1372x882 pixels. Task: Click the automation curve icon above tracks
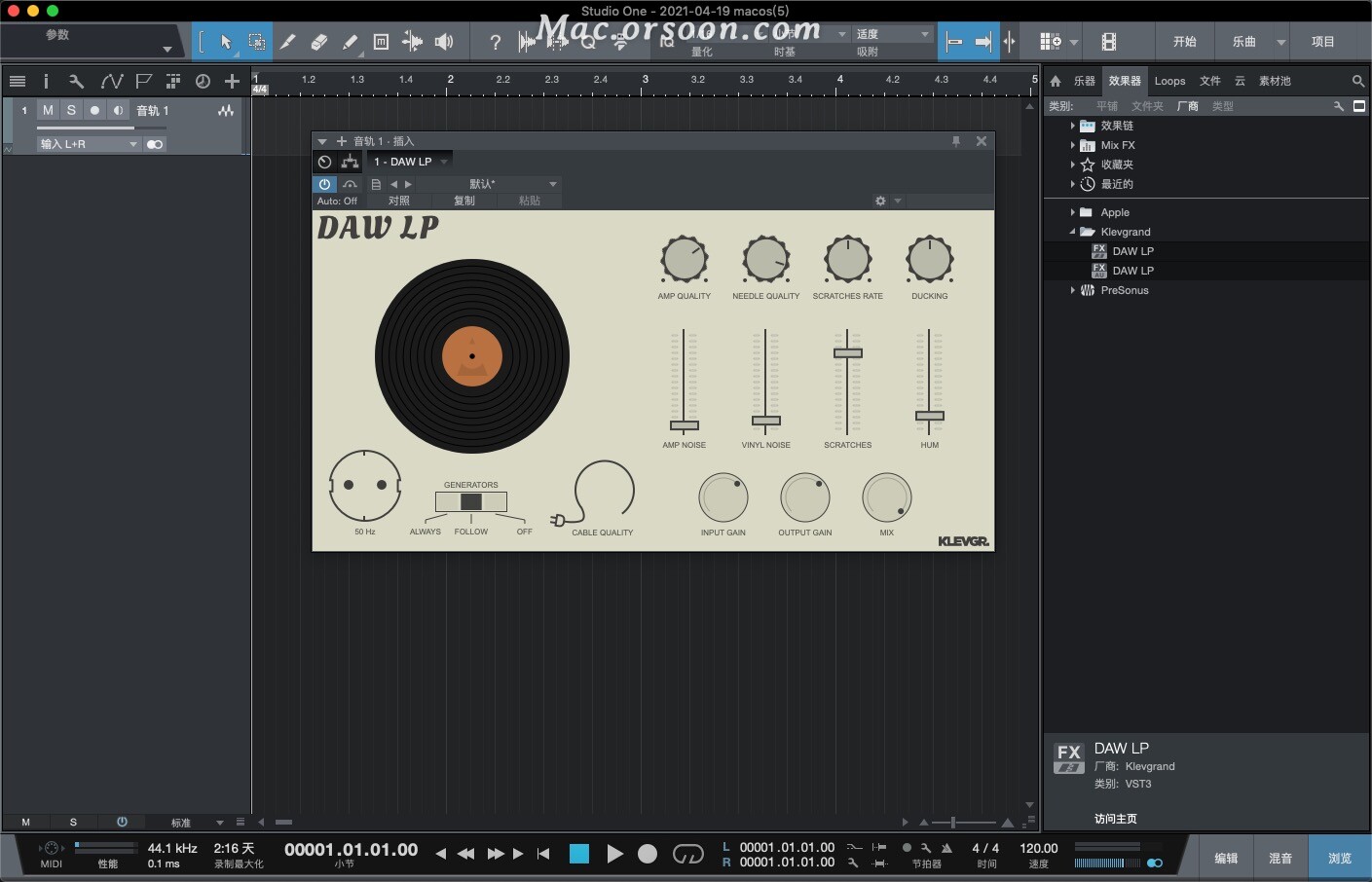pos(112,82)
